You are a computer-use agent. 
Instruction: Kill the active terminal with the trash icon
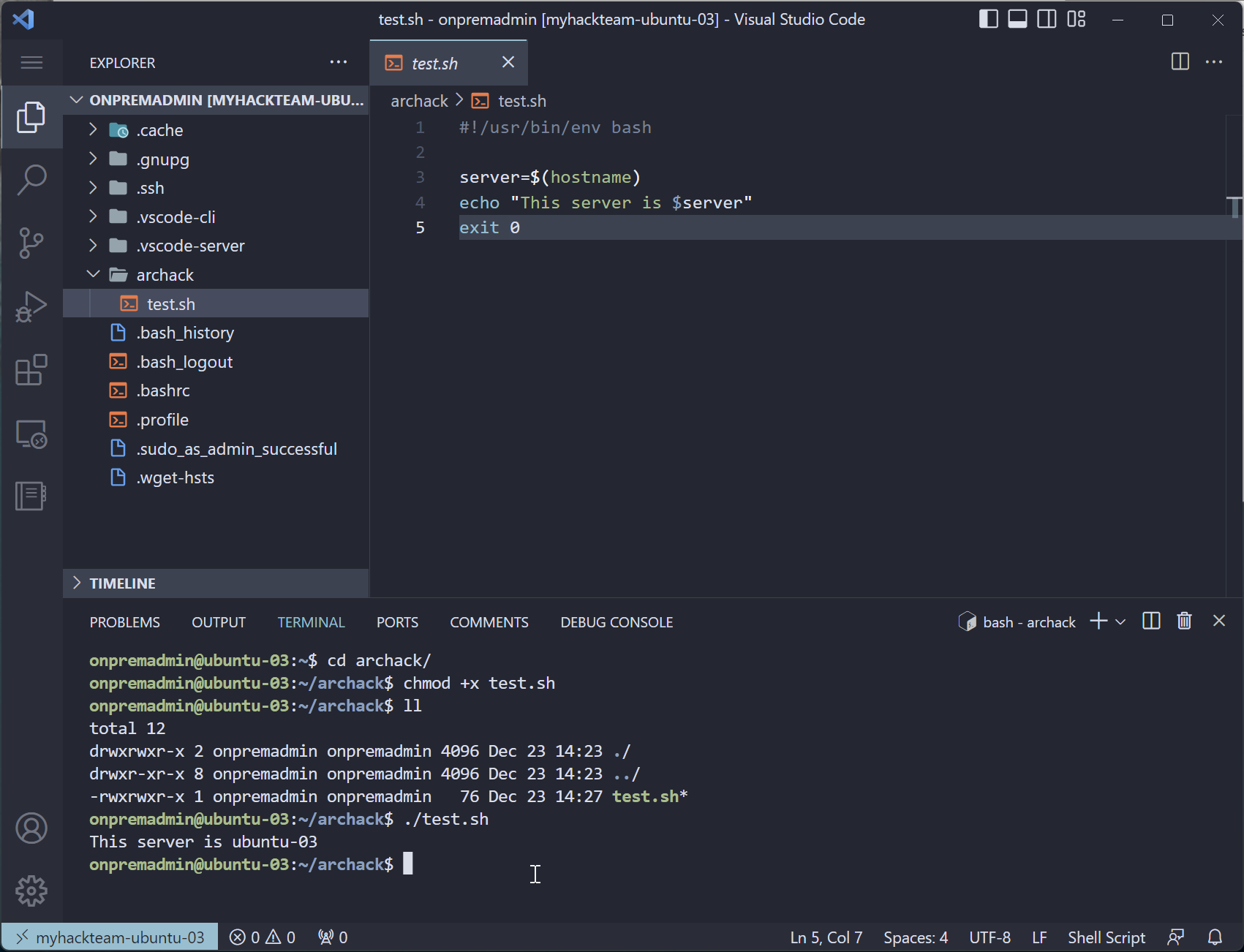click(1185, 621)
